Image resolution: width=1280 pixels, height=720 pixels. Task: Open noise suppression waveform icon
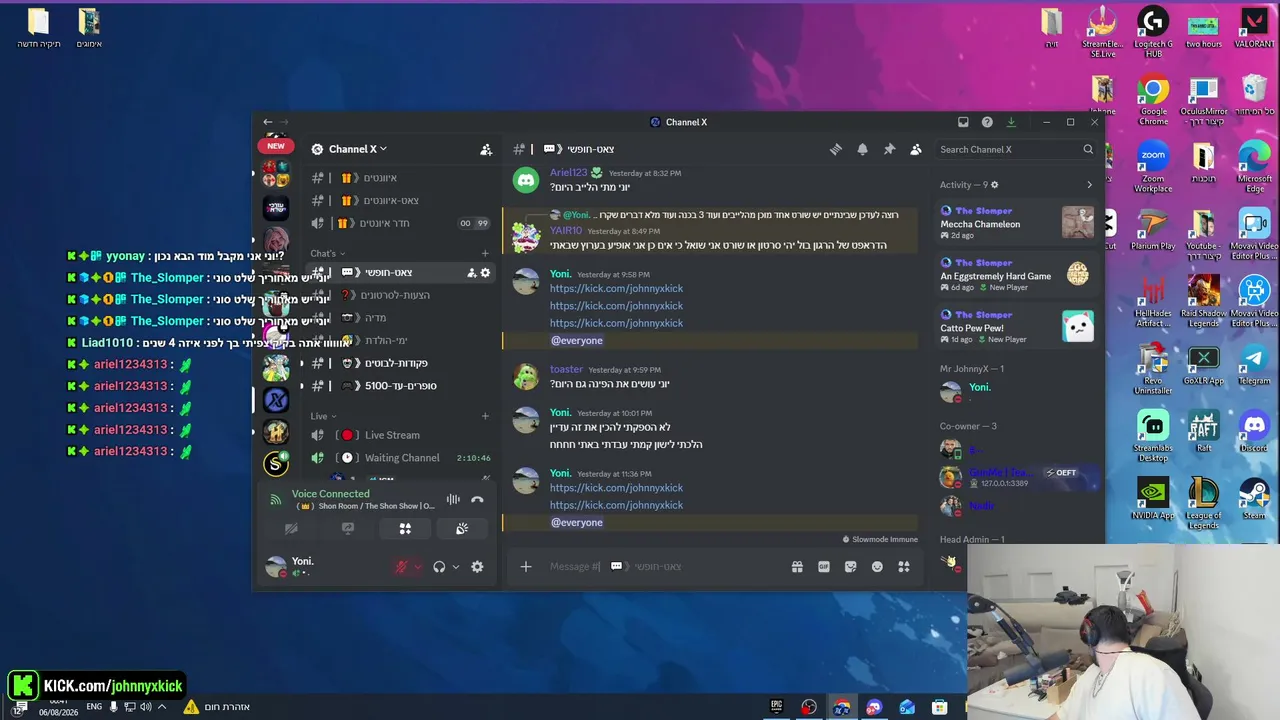[453, 499]
